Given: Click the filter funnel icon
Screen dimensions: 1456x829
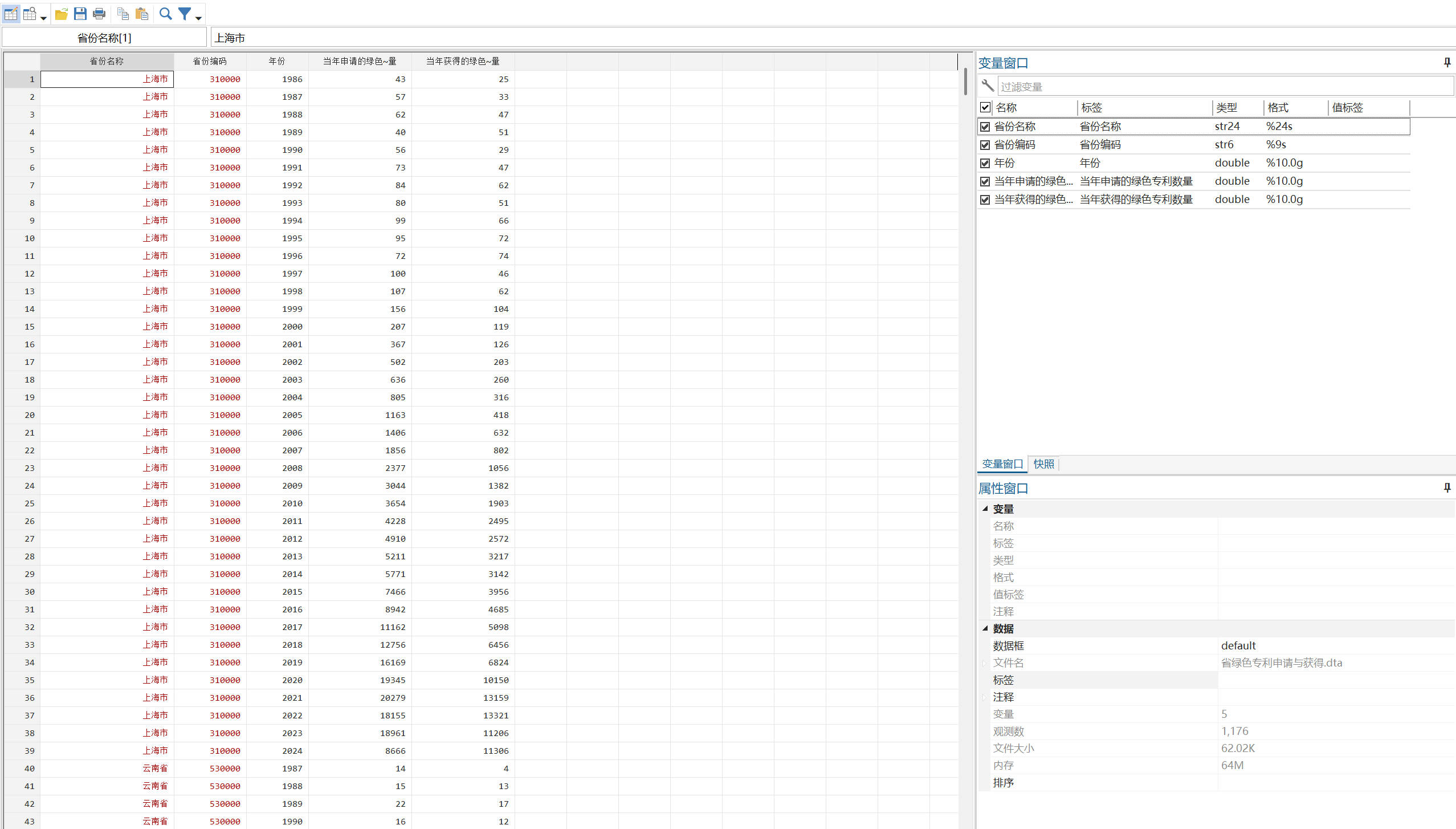Looking at the screenshot, I should click(185, 14).
